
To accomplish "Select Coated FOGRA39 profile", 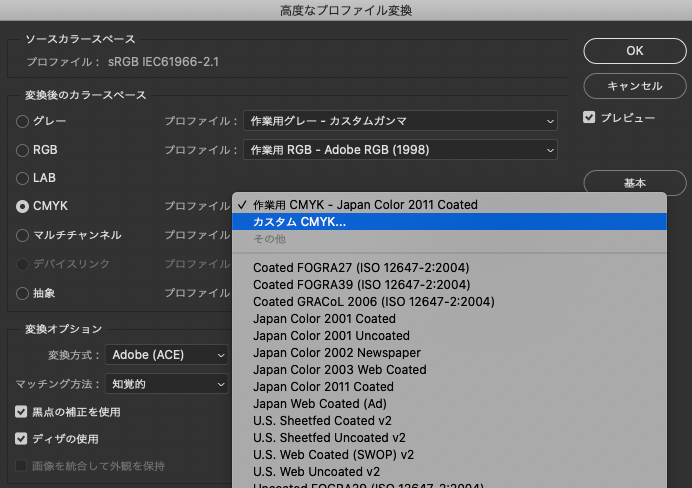I will tap(449, 285).
